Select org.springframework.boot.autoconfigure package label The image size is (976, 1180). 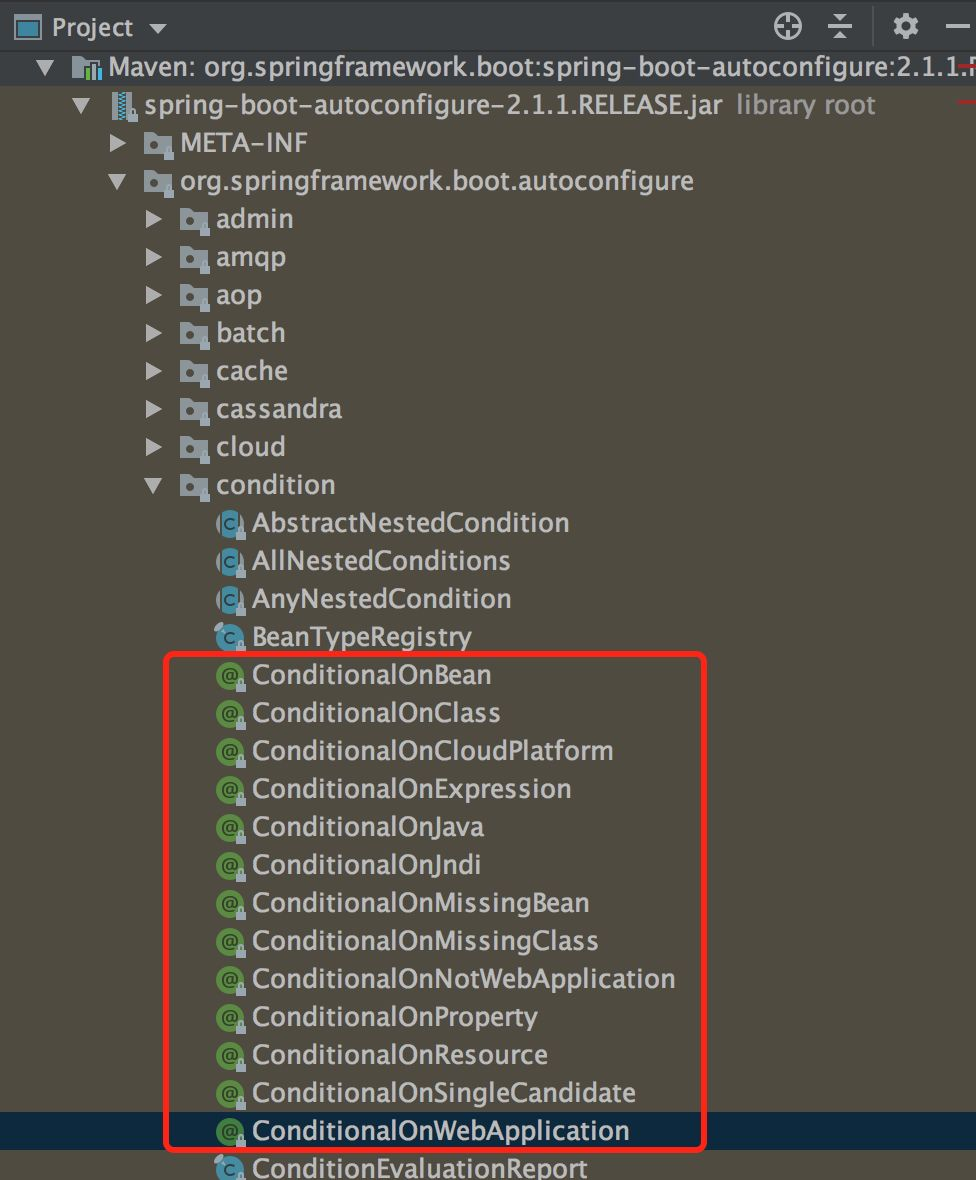pyautogui.click(x=436, y=181)
